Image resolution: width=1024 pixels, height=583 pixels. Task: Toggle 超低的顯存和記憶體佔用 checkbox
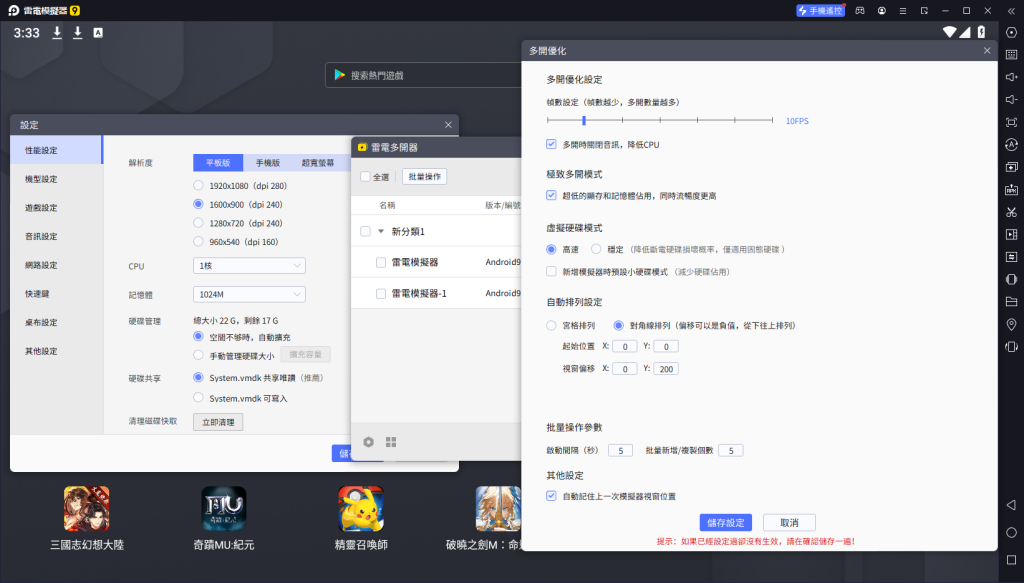(551, 195)
